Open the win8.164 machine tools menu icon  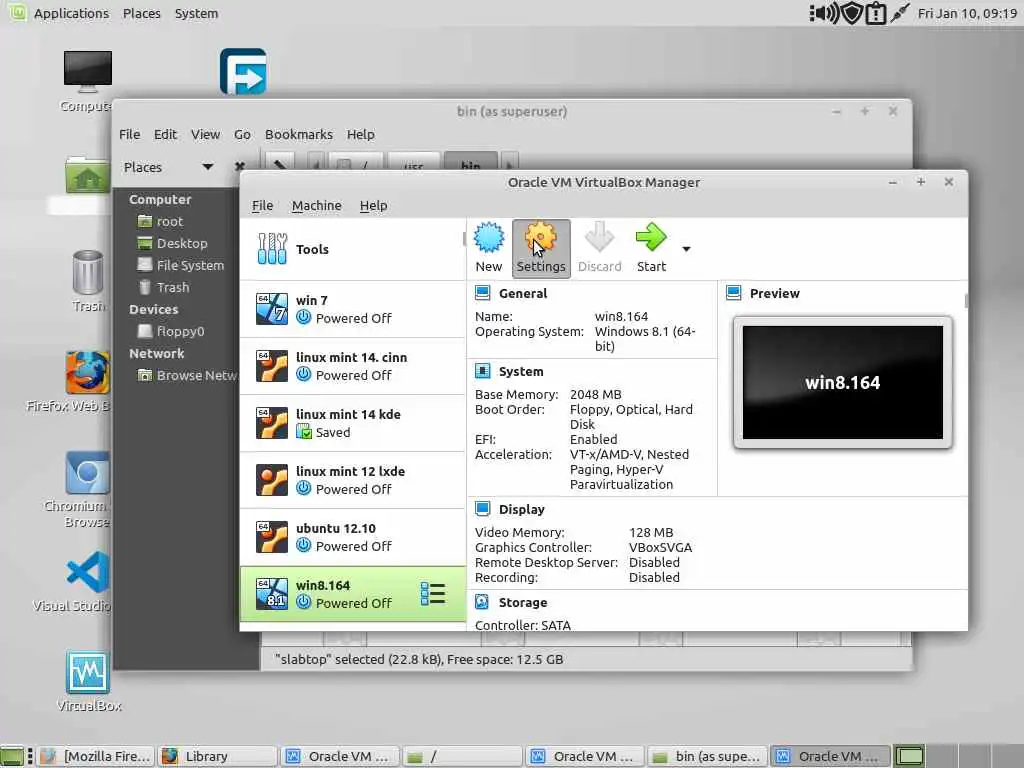[x=433, y=594]
